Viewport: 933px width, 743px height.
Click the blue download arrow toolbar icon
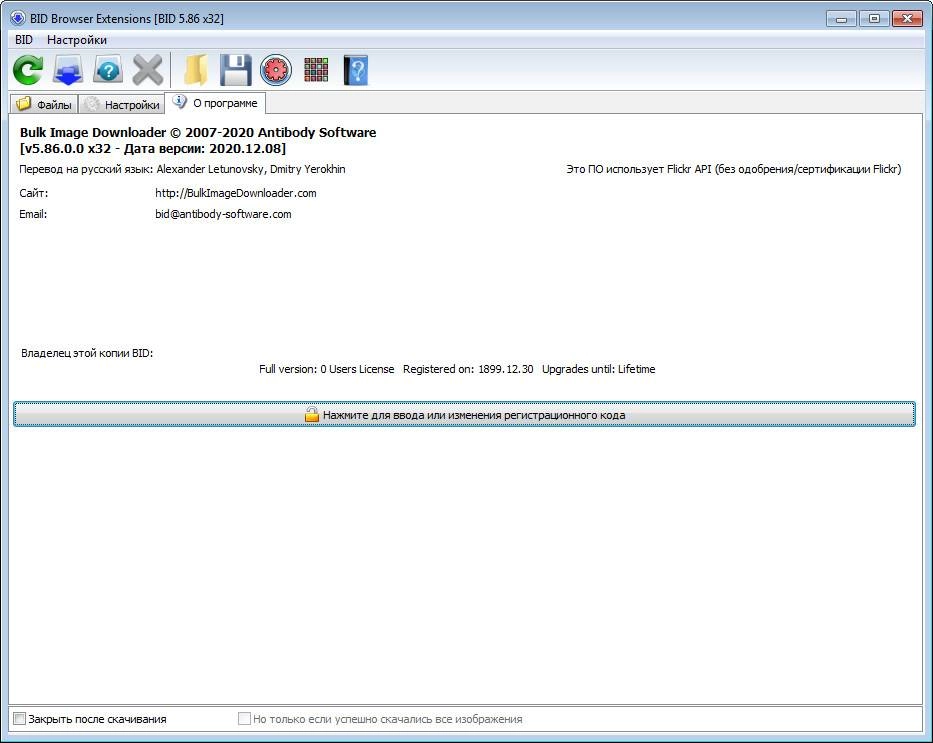coord(68,70)
